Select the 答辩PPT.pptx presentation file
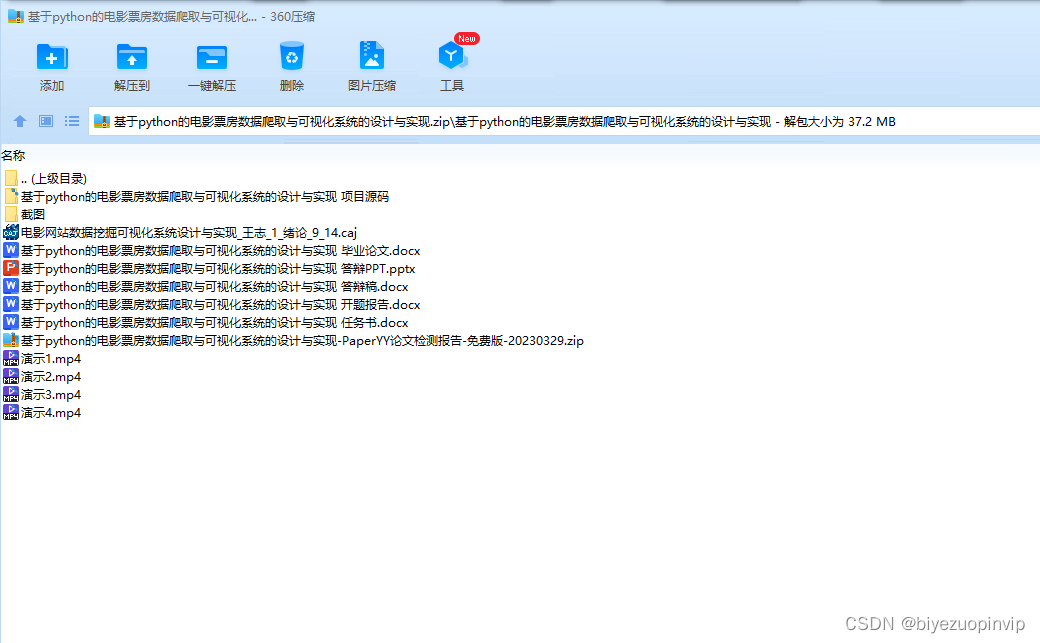Screen dimensions: 1040x643 210,268
